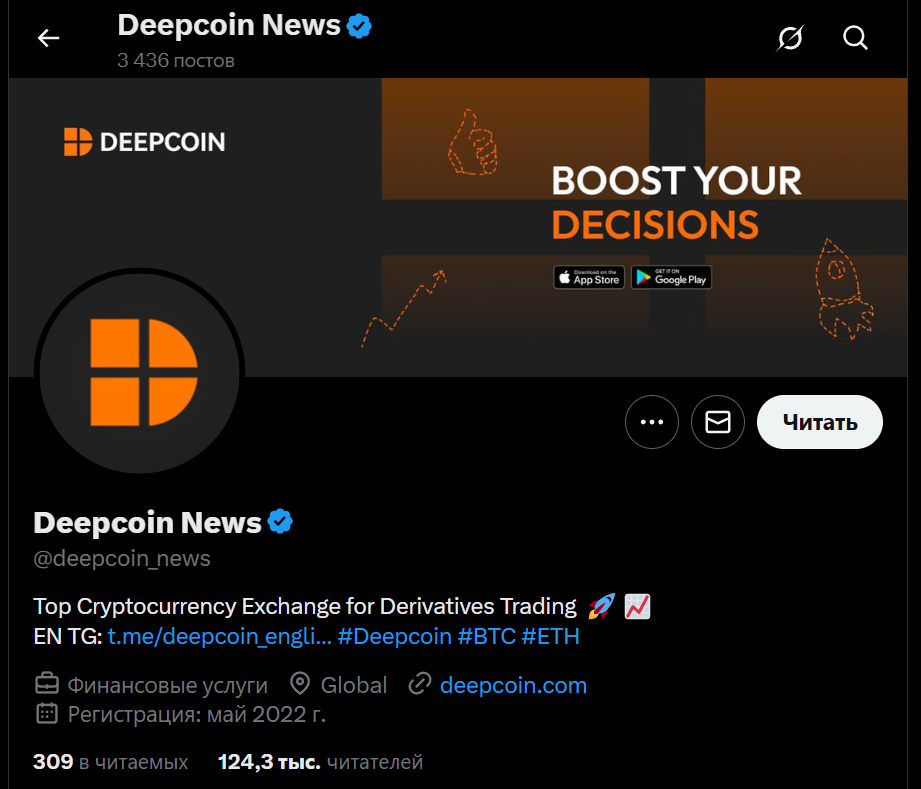Open the #BTC hashtag
Viewport: 921px width, 789px height.
(486, 636)
